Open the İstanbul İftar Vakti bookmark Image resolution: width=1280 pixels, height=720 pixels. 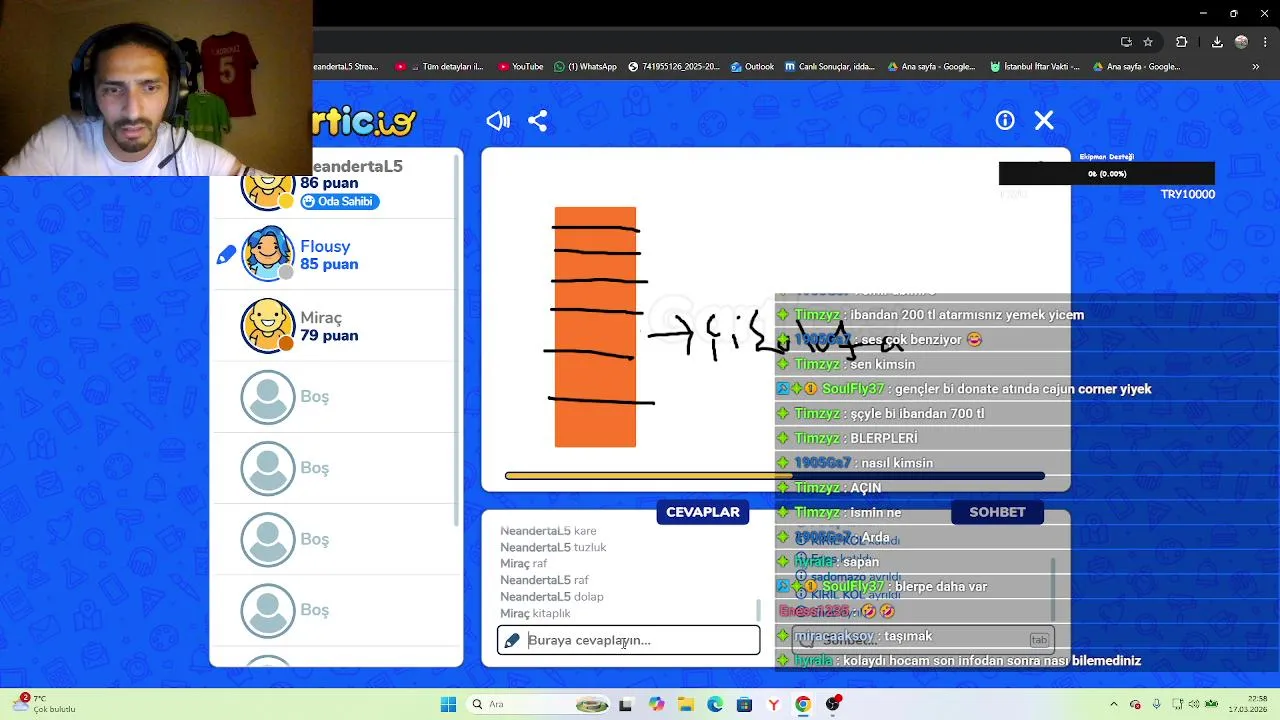tap(1035, 67)
